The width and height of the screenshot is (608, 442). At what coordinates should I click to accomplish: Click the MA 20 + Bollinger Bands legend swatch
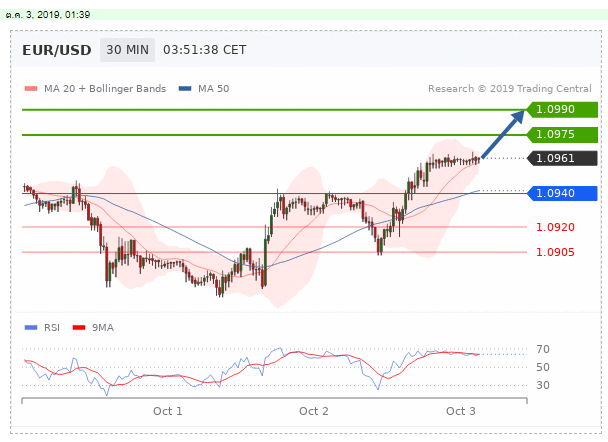pyautogui.click(x=31, y=89)
